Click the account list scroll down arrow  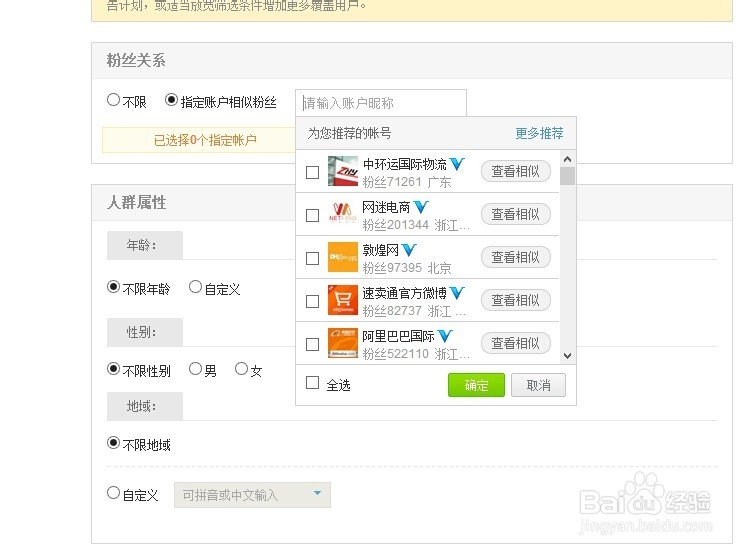tap(567, 356)
